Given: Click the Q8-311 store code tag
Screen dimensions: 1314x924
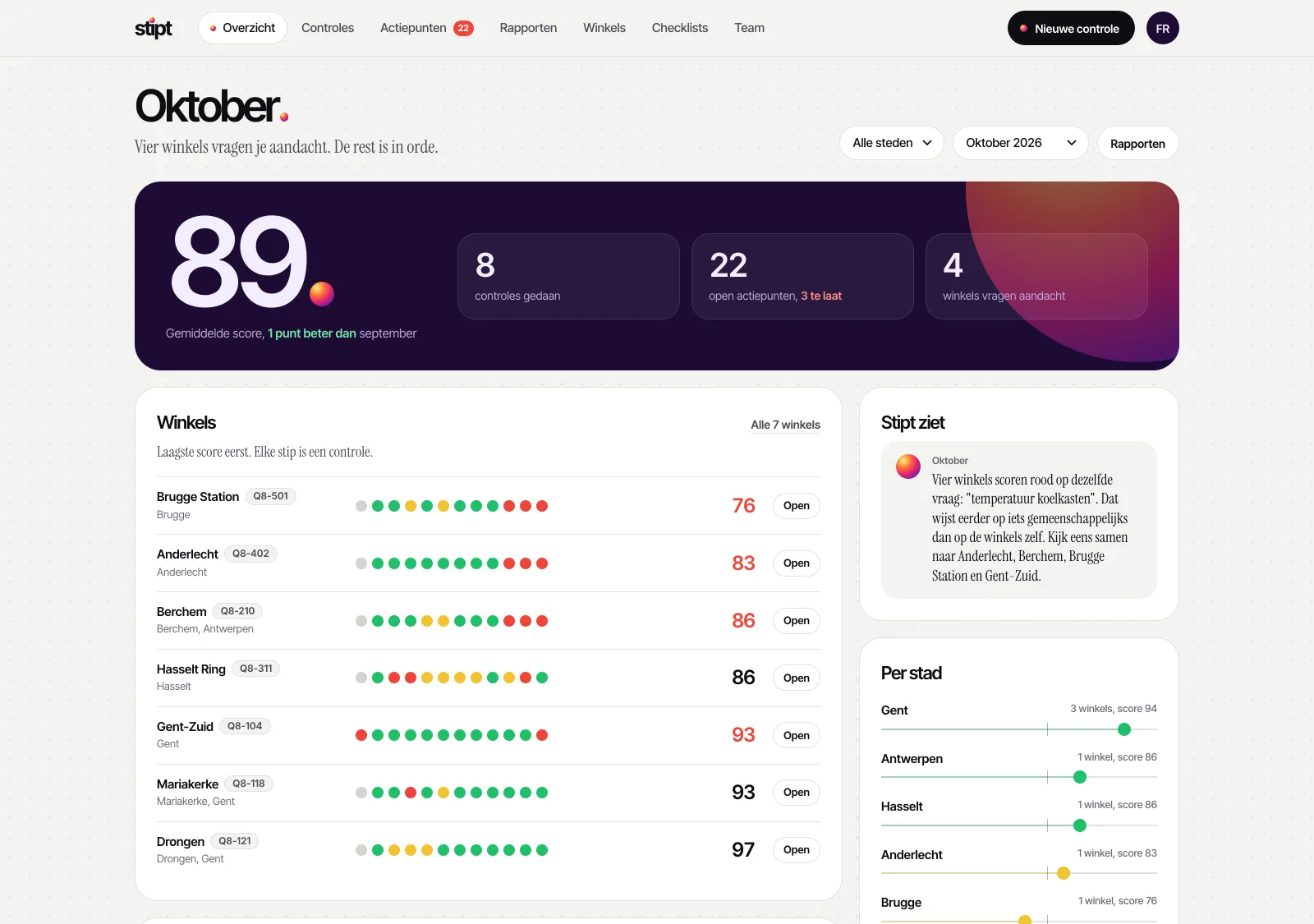Looking at the screenshot, I should [x=256, y=669].
